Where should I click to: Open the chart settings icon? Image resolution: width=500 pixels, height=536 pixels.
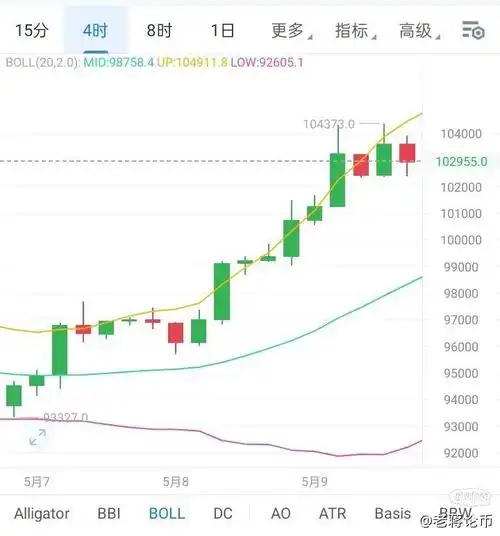click(473, 30)
